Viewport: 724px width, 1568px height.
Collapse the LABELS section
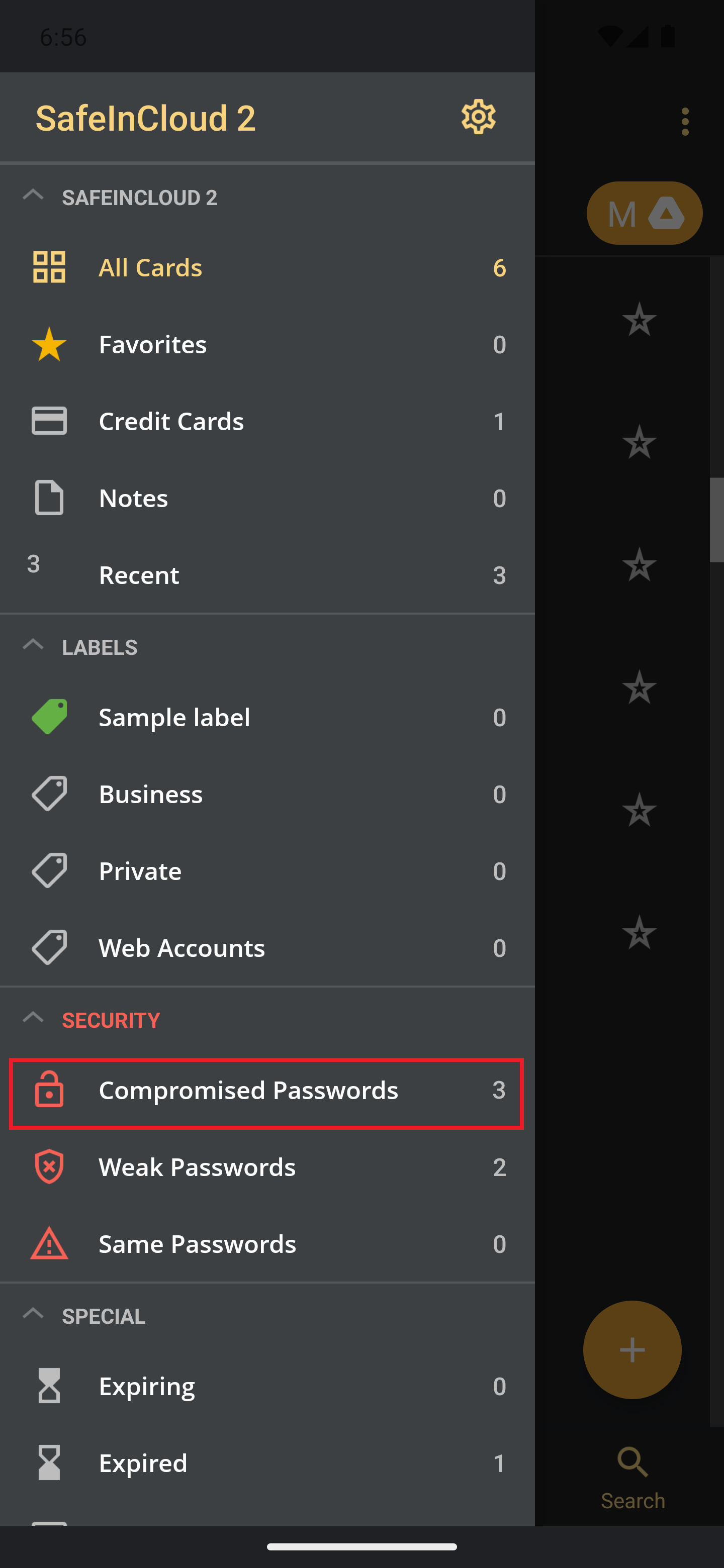[33, 645]
